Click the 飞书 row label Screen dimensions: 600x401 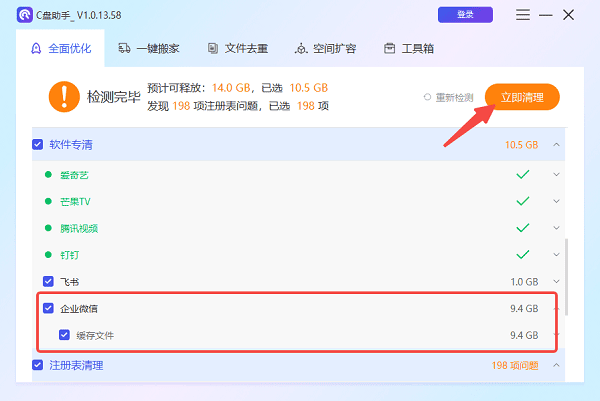click(x=70, y=282)
